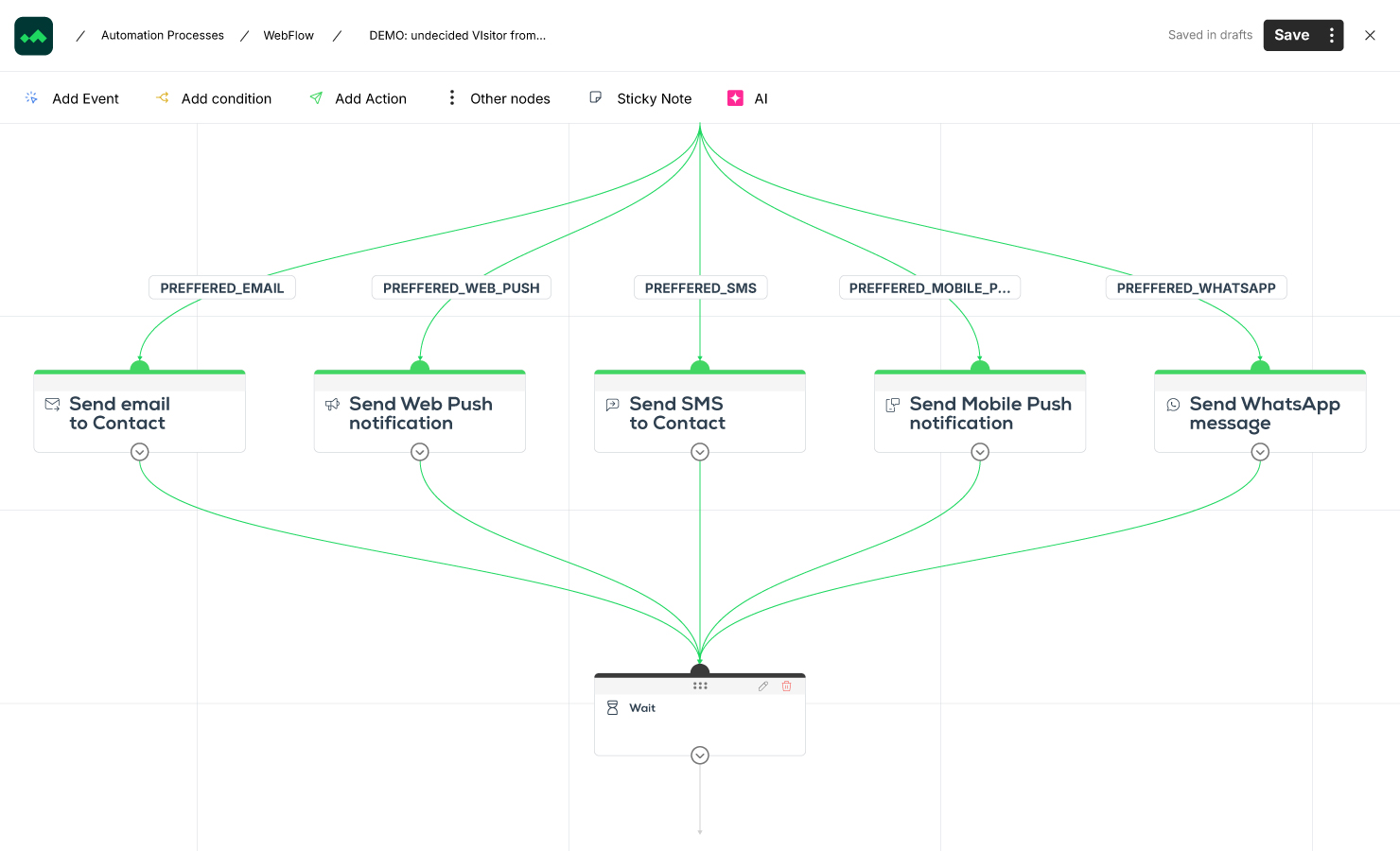The width and height of the screenshot is (1400, 851).
Task: Click the Send WhatsApp message title
Action: [1265, 413]
